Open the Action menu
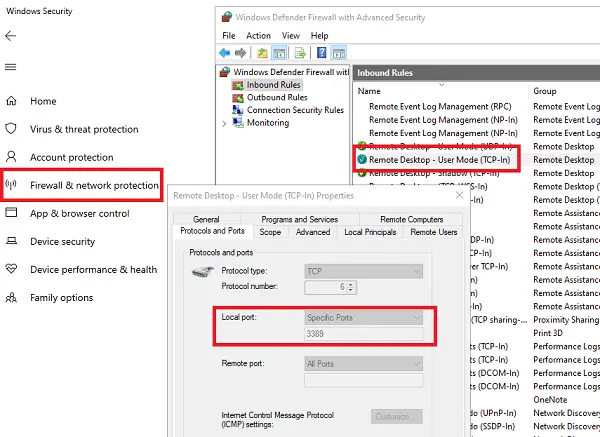 (258, 36)
